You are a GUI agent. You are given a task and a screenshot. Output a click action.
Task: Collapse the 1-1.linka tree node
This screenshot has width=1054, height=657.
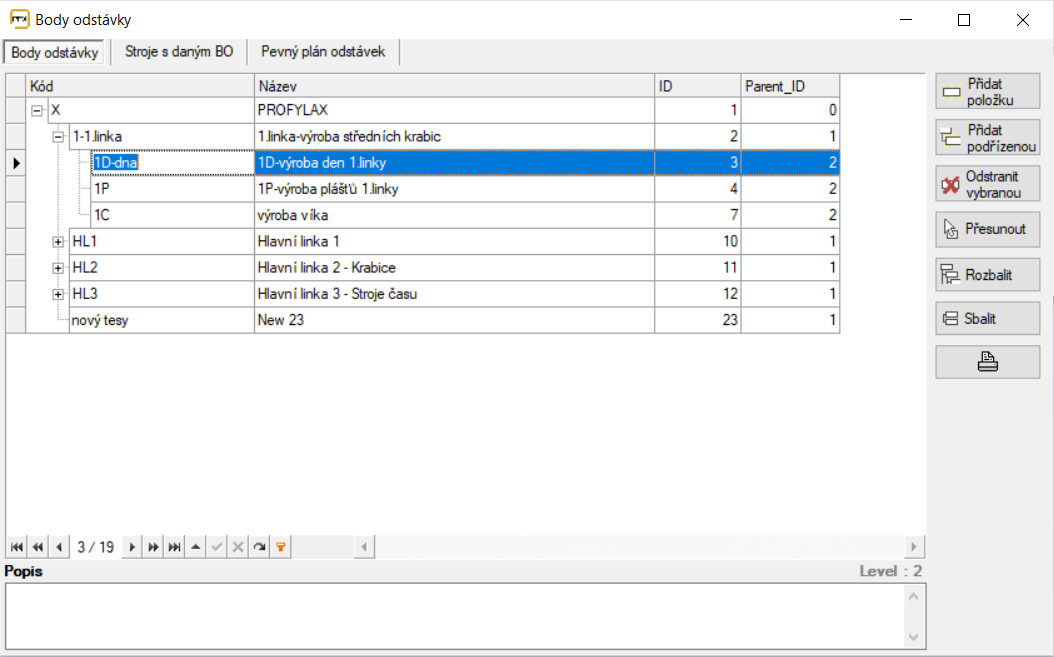tap(58, 137)
